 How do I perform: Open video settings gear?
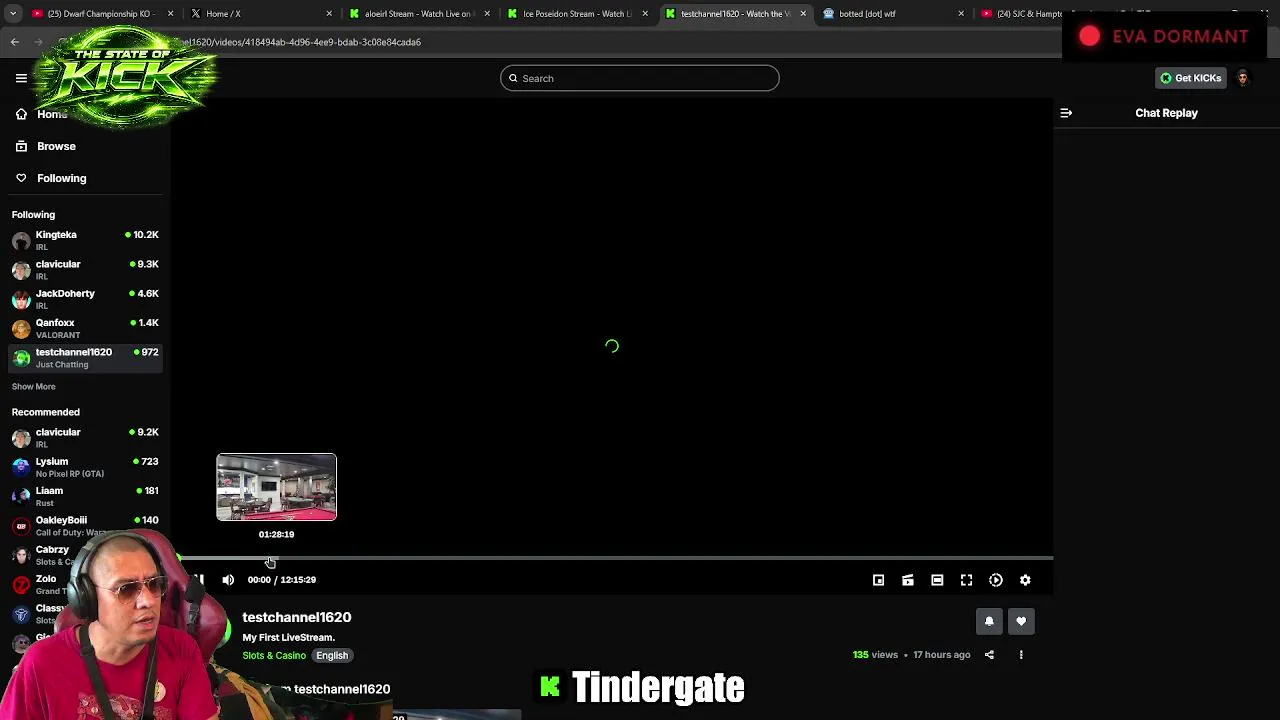[1025, 580]
